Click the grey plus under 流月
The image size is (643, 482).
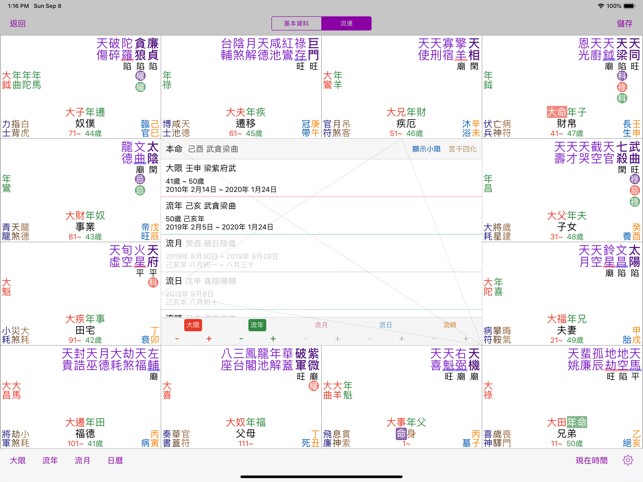(337, 338)
